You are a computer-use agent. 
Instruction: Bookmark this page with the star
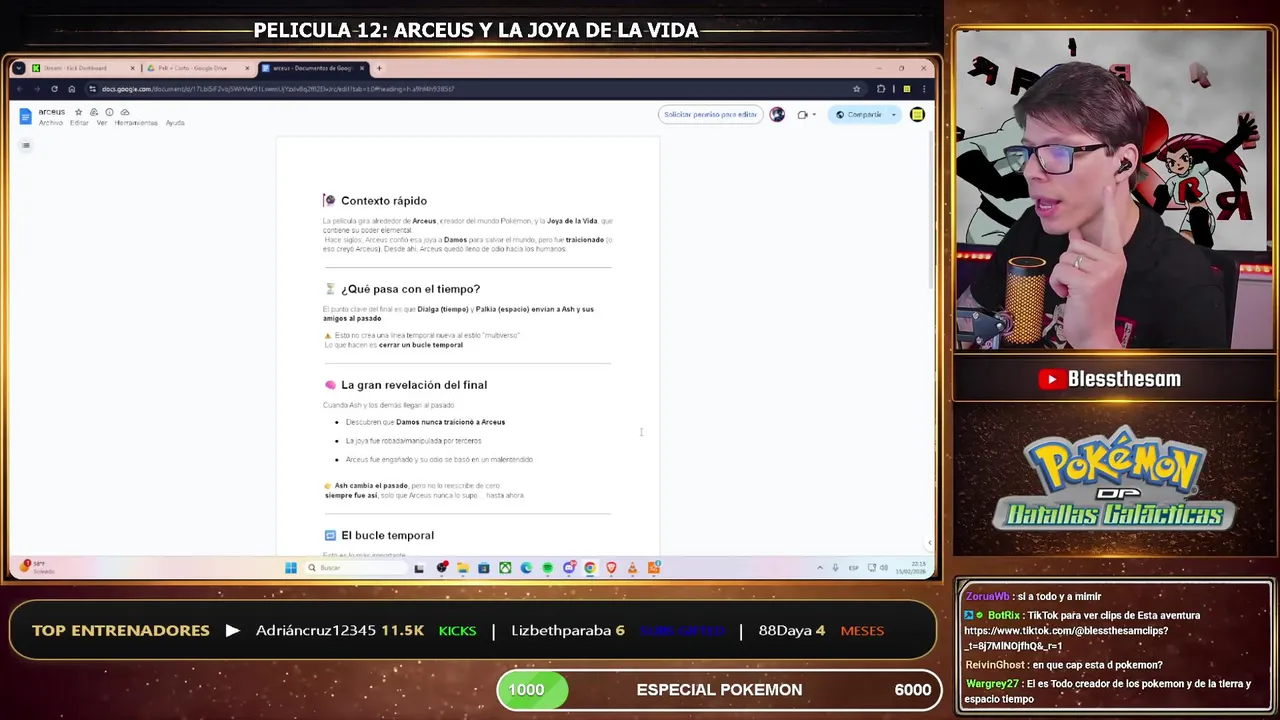tap(856, 89)
